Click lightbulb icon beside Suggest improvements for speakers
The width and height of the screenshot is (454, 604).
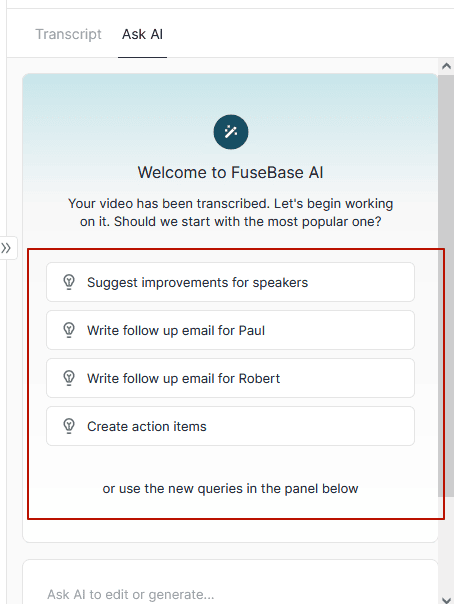pyautogui.click(x=69, y=282)
